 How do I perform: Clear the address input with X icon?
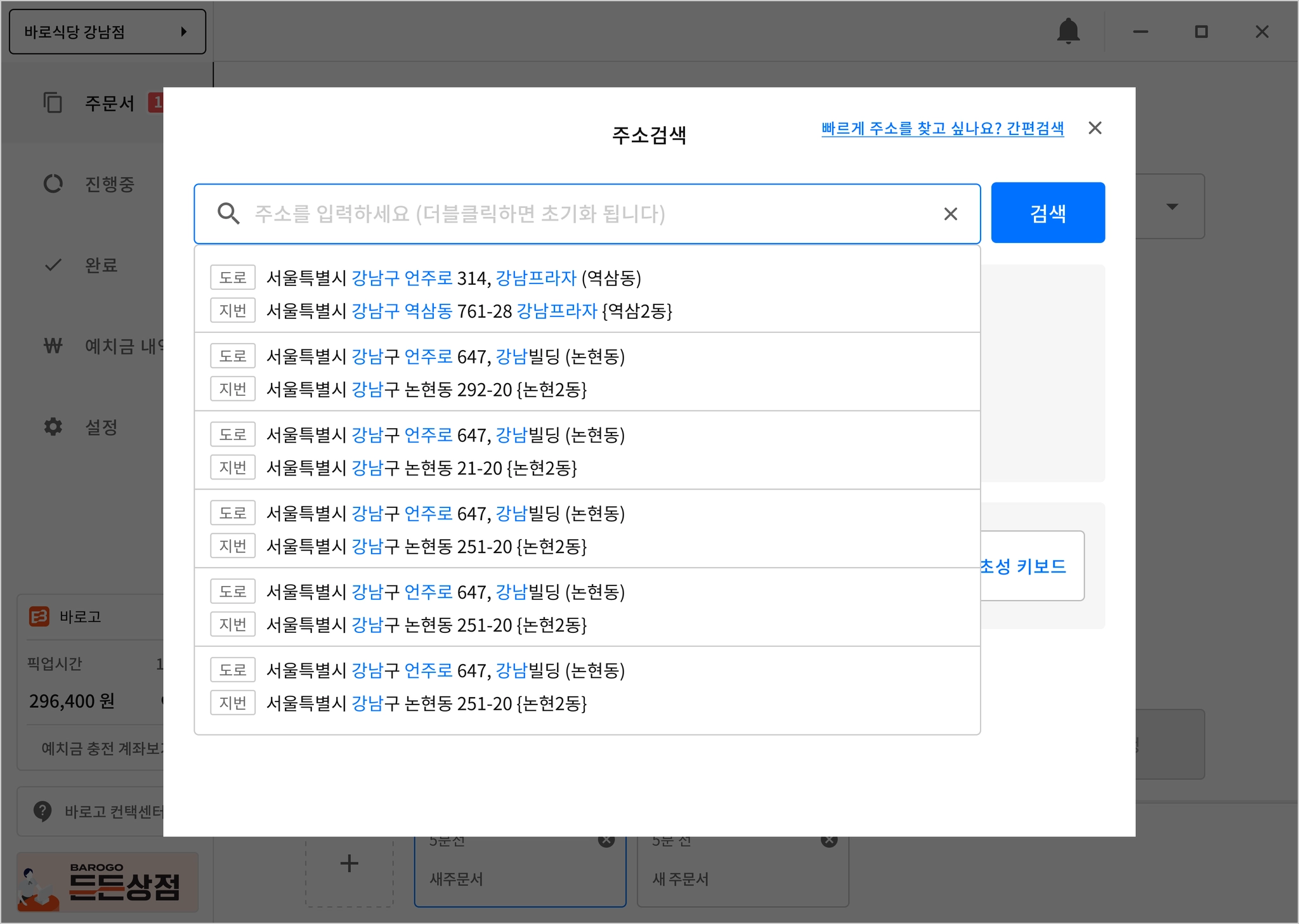tap(950, 214)
